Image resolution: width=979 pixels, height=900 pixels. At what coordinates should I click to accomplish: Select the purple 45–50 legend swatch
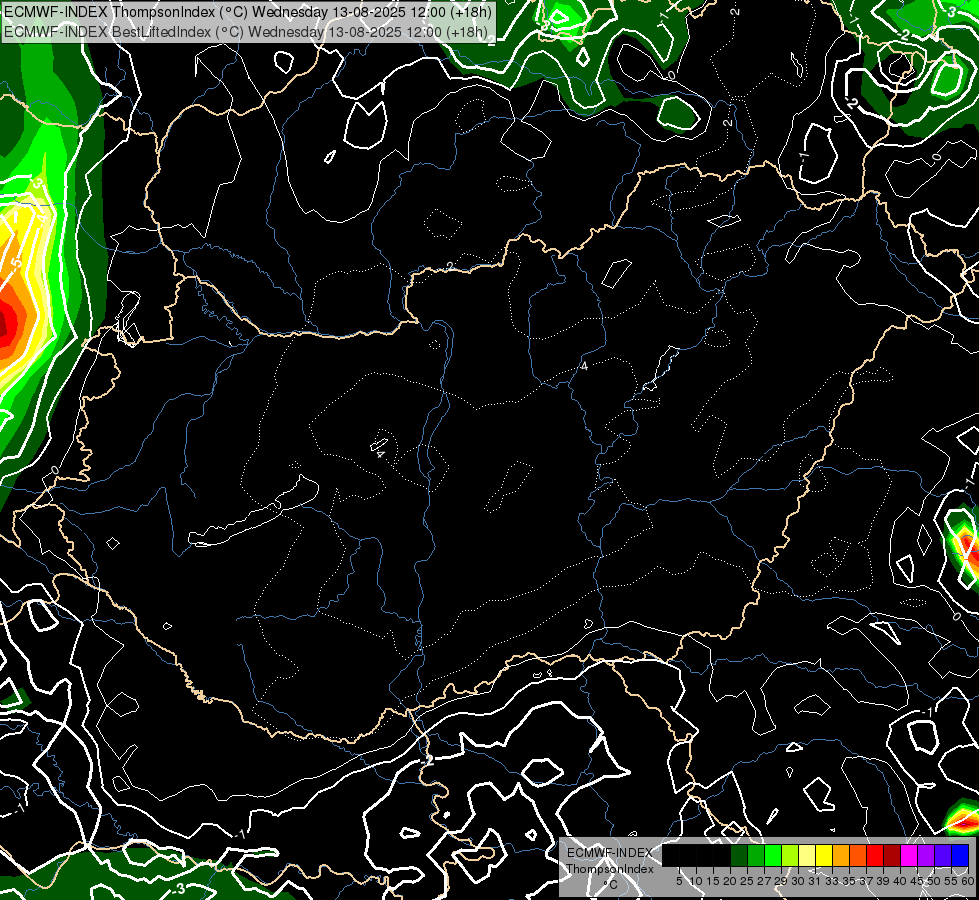click(926, 855)
